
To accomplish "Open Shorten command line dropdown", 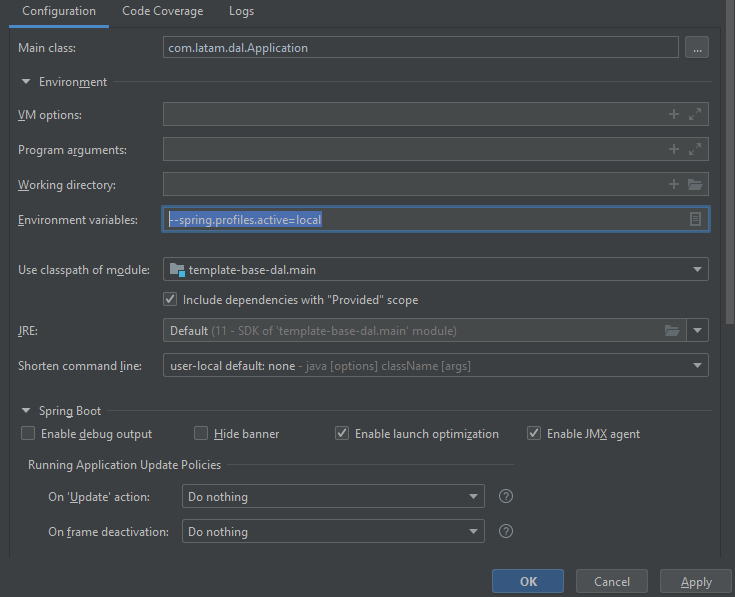I will point(435,365).
